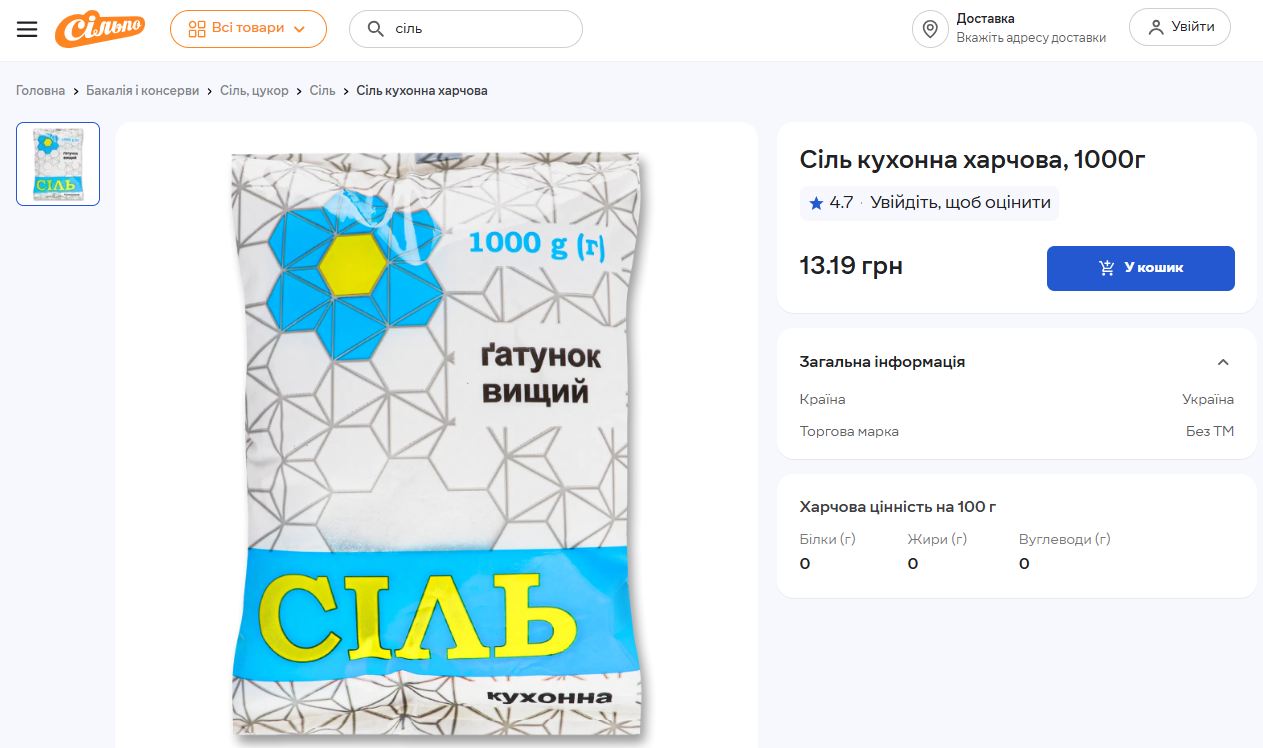Open Бакалія і консерви breadcrumb
The height and width of the screenshot is (748, 1263).
click(x=143, y=91)
